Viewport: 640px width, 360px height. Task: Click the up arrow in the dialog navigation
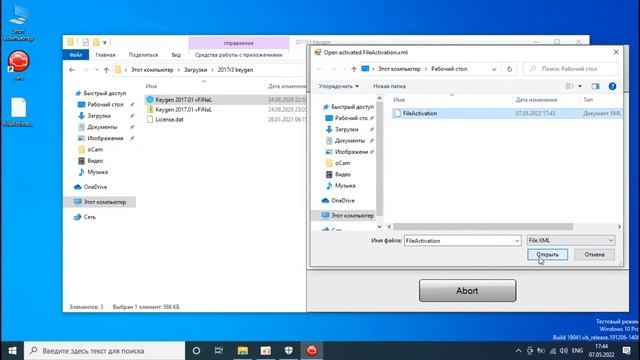click(x=354, y=69)
